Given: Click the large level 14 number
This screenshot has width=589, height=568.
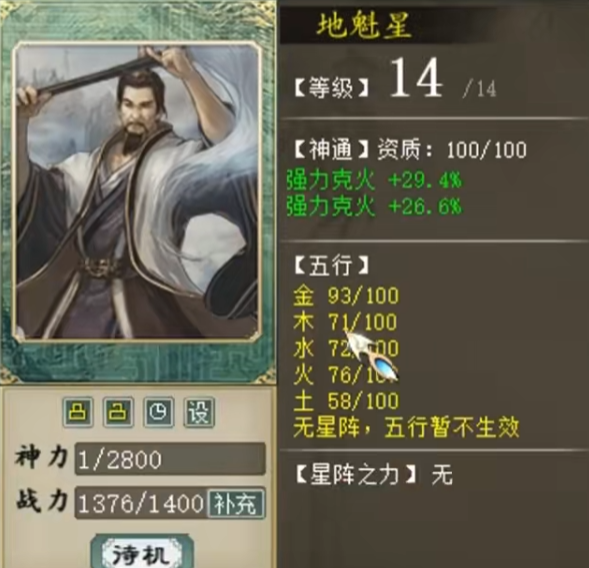Looking at the screenshot, I should tap(415, 78).
